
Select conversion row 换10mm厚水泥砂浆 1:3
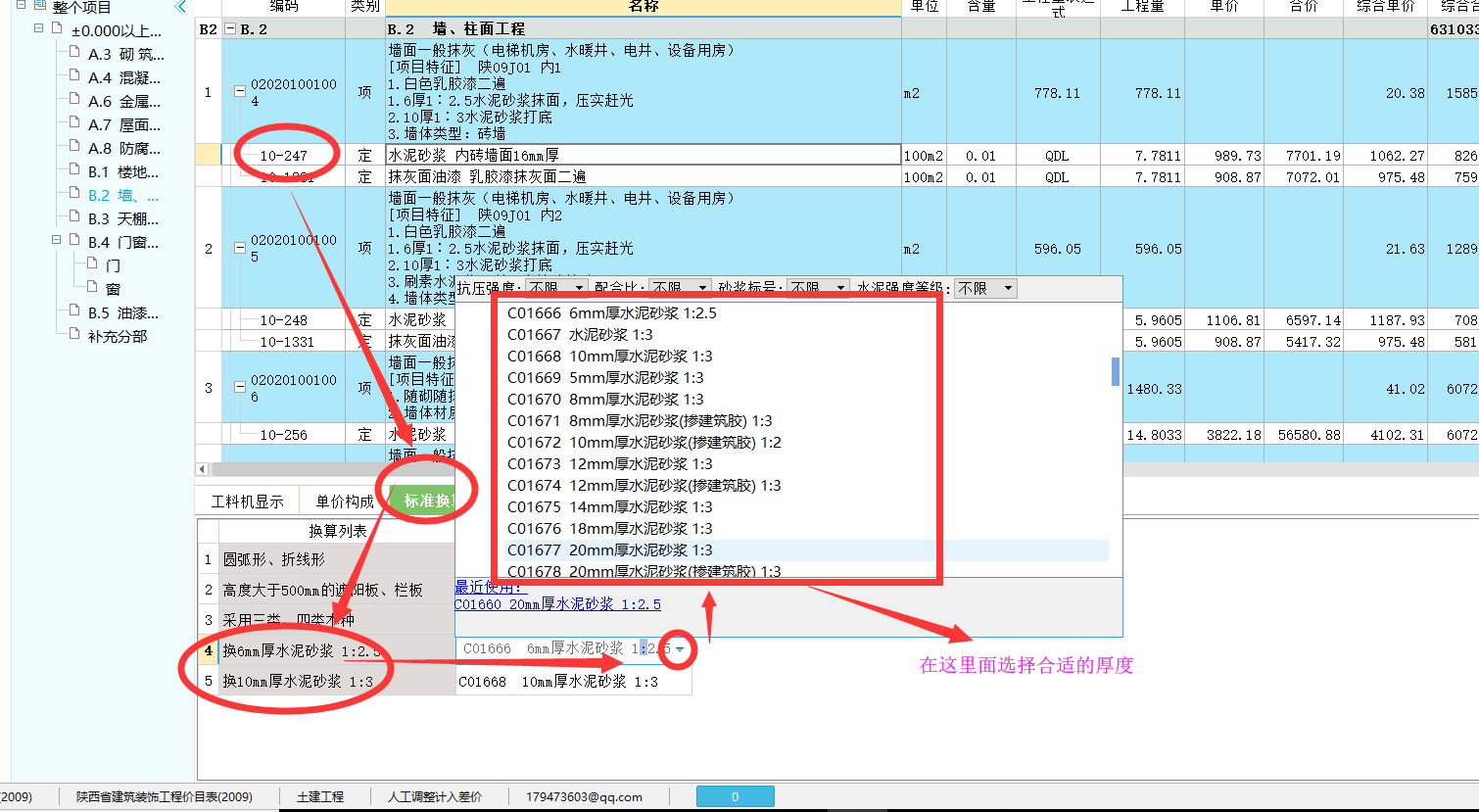[336, 681]
